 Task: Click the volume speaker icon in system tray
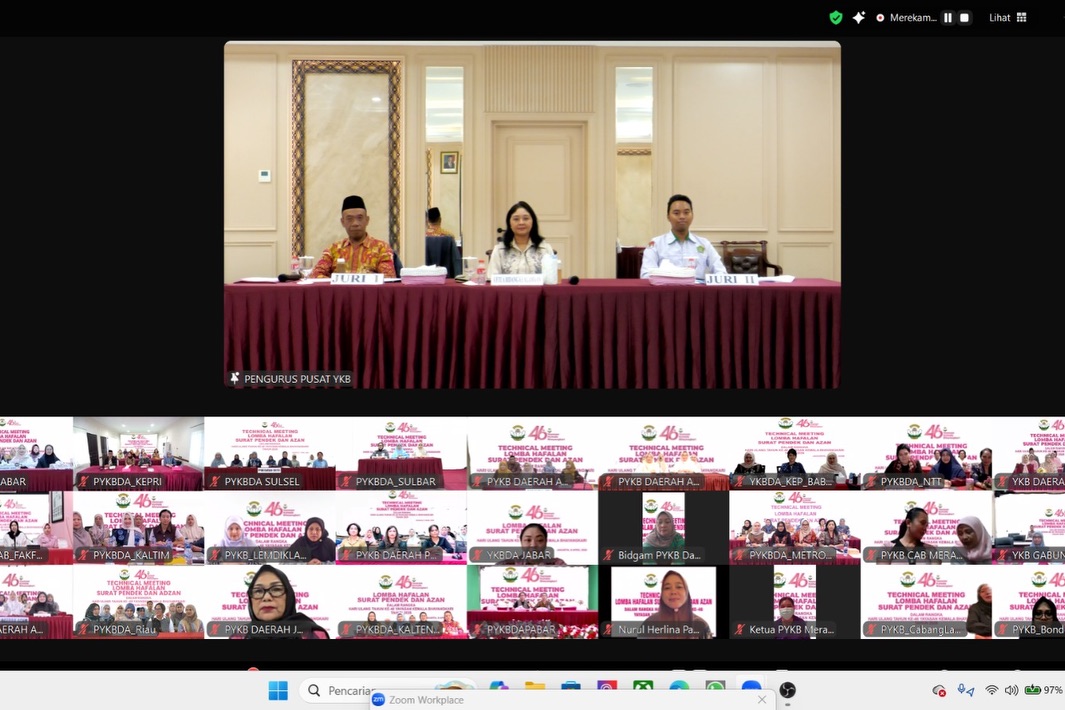(1011, 690)
